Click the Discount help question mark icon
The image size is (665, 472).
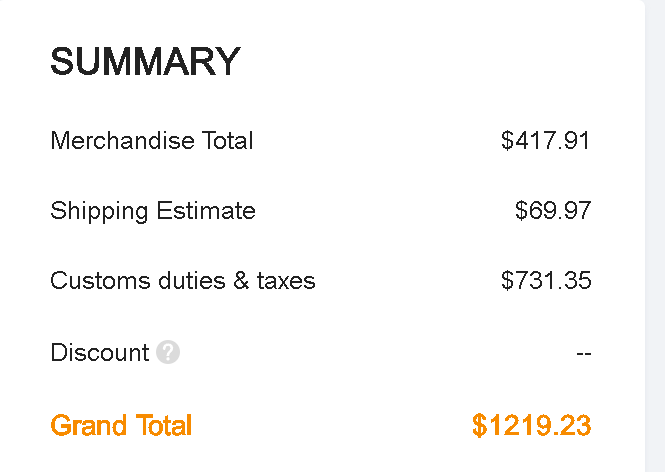pos(168,352)
